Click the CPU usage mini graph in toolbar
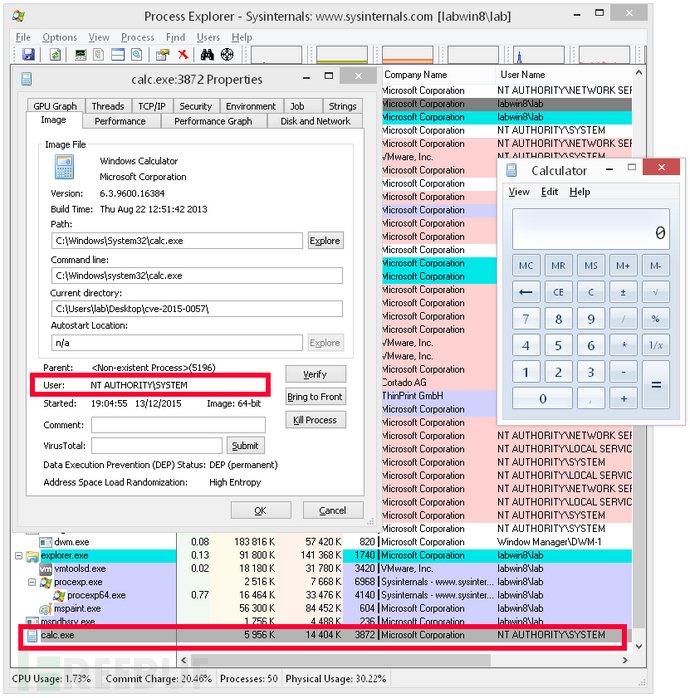 (x=276, y=55)
